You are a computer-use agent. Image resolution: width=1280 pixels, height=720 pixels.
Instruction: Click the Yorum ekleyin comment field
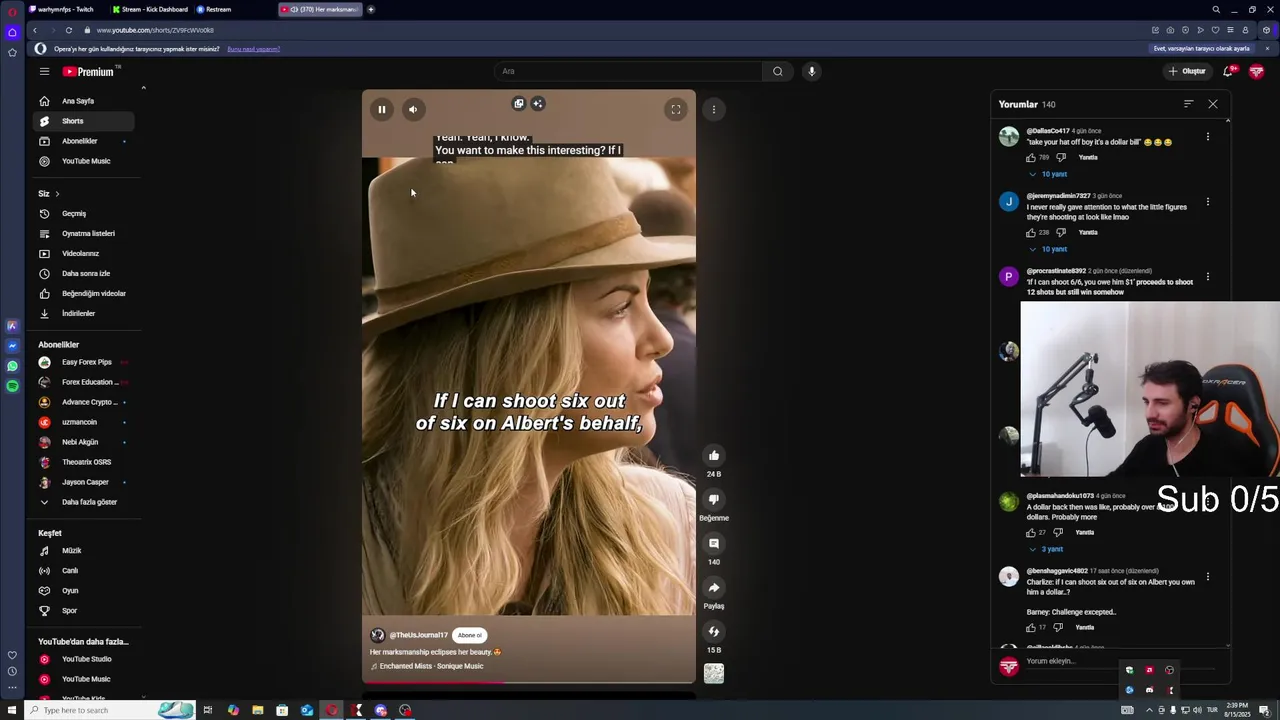[x=1120, y=661]
